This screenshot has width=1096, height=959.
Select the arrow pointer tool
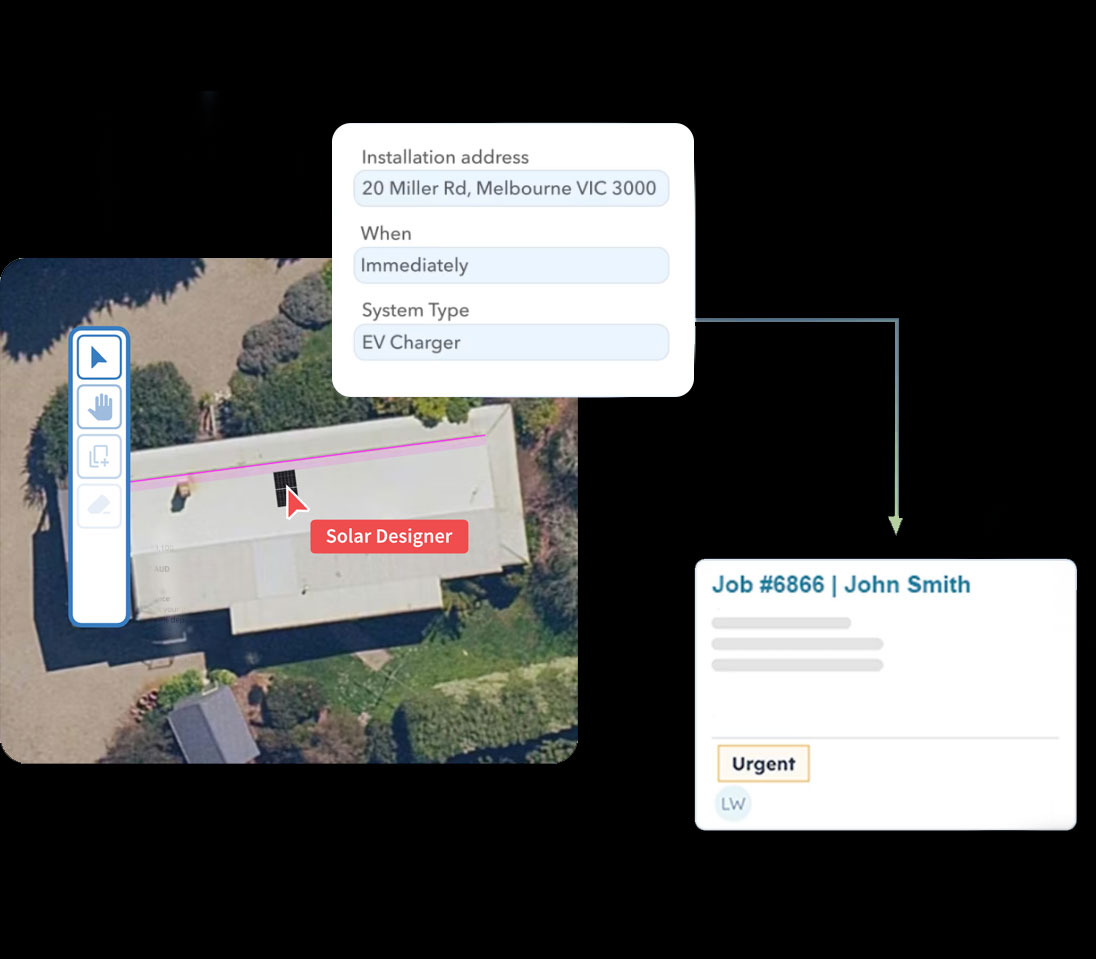[x=99, y=358]
